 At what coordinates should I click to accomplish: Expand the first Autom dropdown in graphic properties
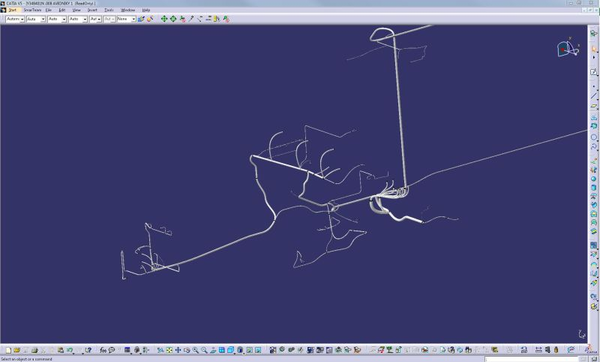15,19
